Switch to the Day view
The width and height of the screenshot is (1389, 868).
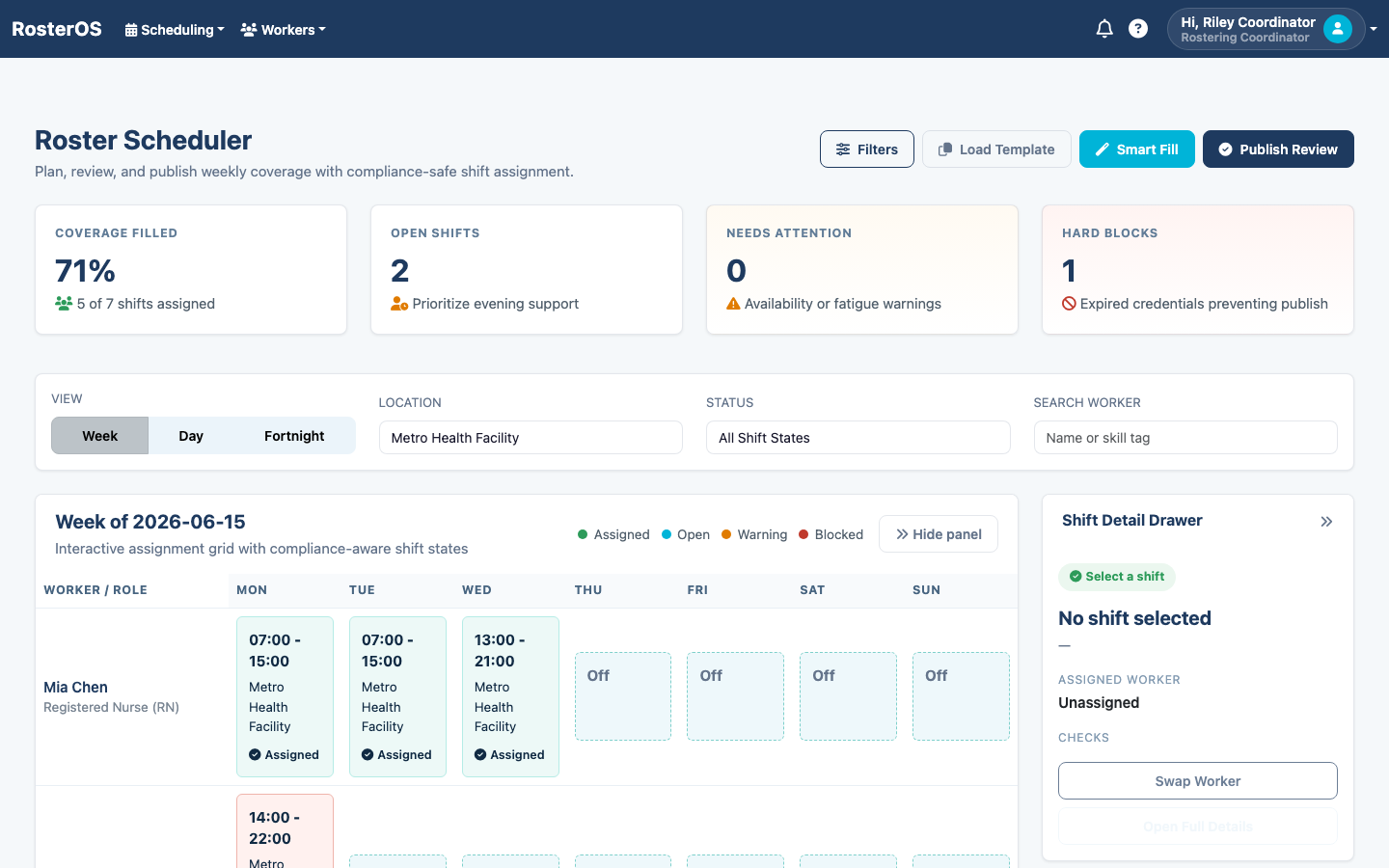pos(191,436)
